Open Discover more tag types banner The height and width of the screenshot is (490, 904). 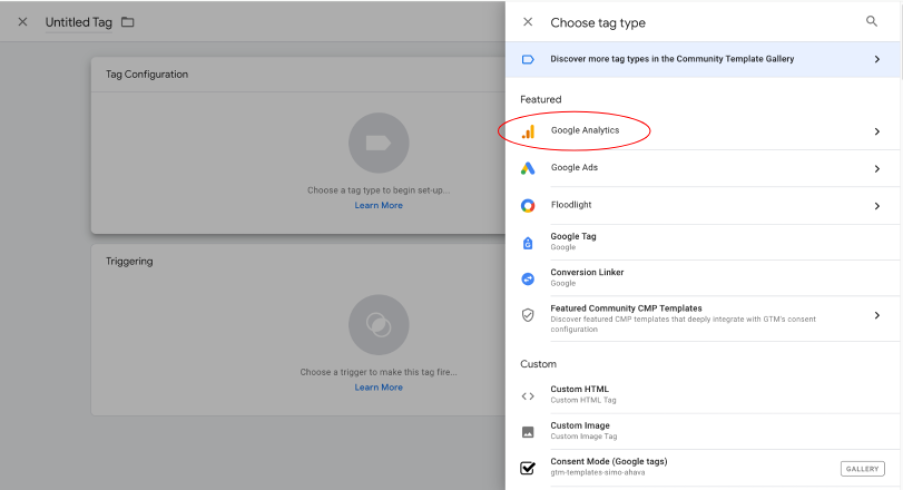tap(703, 59)
